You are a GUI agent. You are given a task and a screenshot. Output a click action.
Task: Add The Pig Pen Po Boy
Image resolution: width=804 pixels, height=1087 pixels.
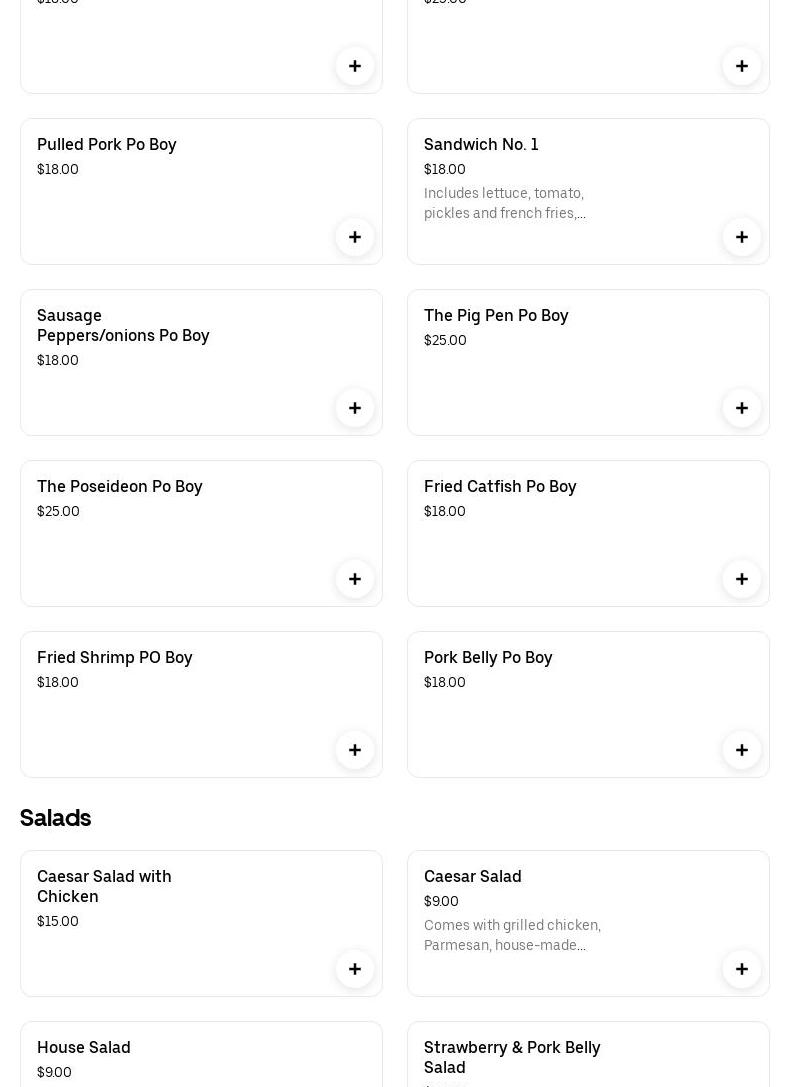[x=742, y=408]
